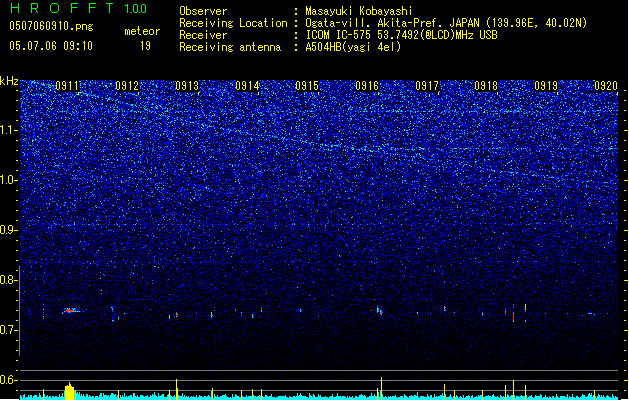Click the 0.9 frequency axis label

[9, 230]
